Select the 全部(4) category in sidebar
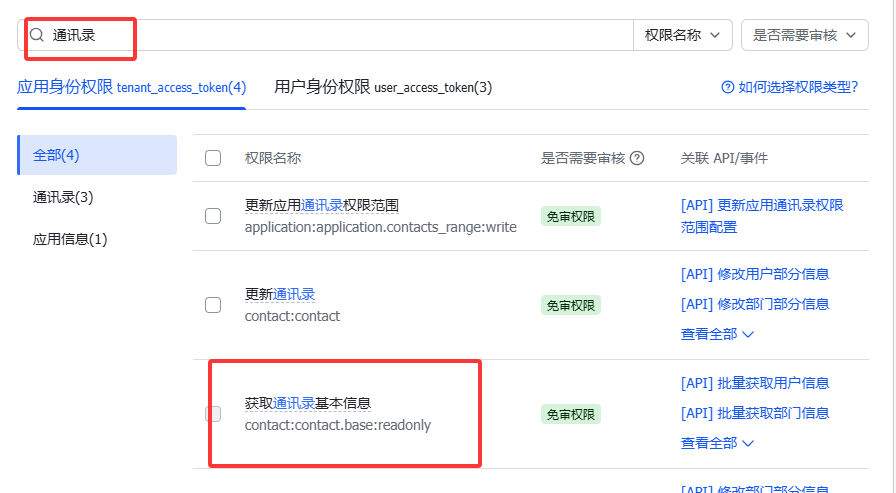Screen dimensions: 896x493 (x=97, y=155)
